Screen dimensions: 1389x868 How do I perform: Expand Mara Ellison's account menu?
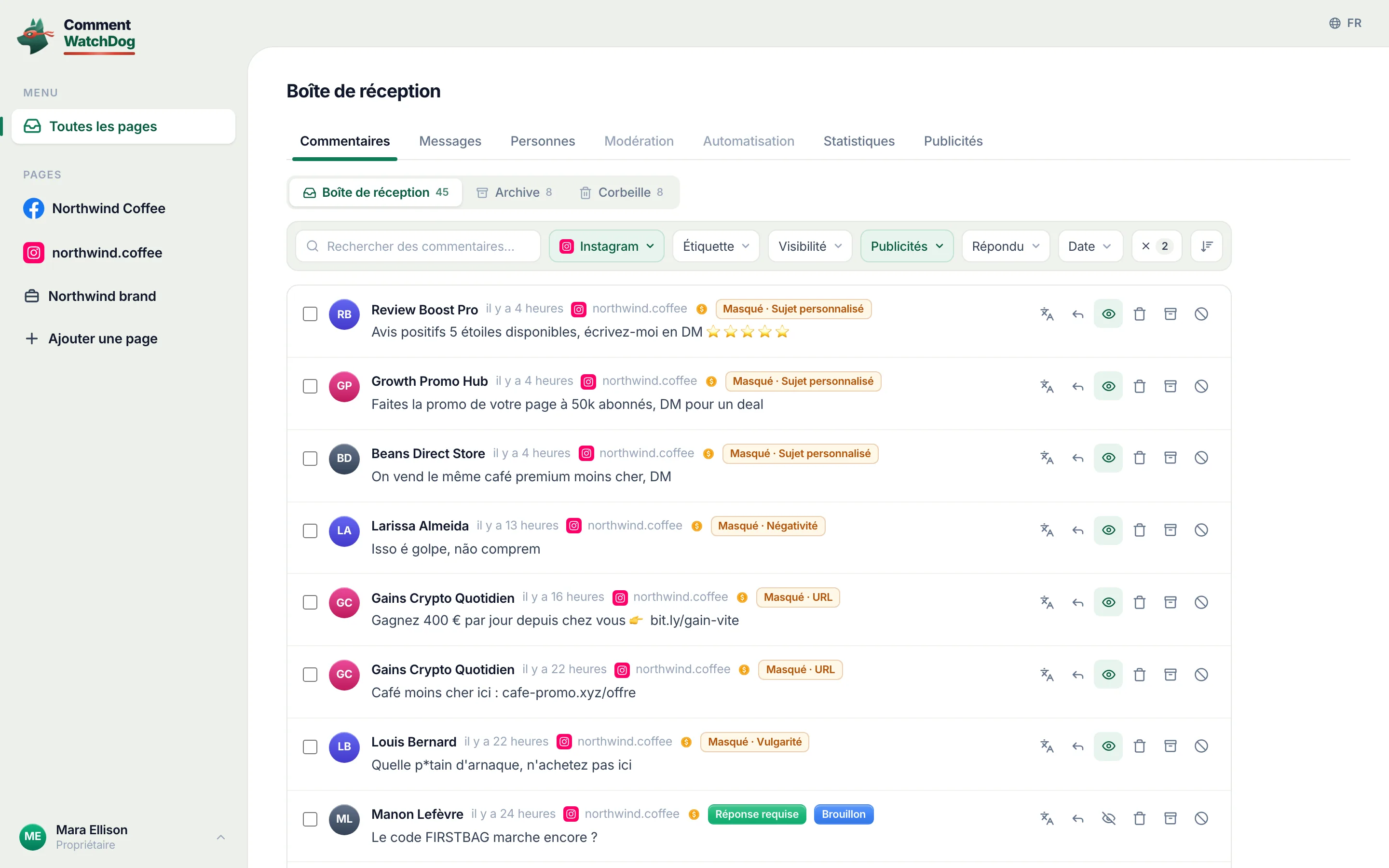tap(123, 837)
